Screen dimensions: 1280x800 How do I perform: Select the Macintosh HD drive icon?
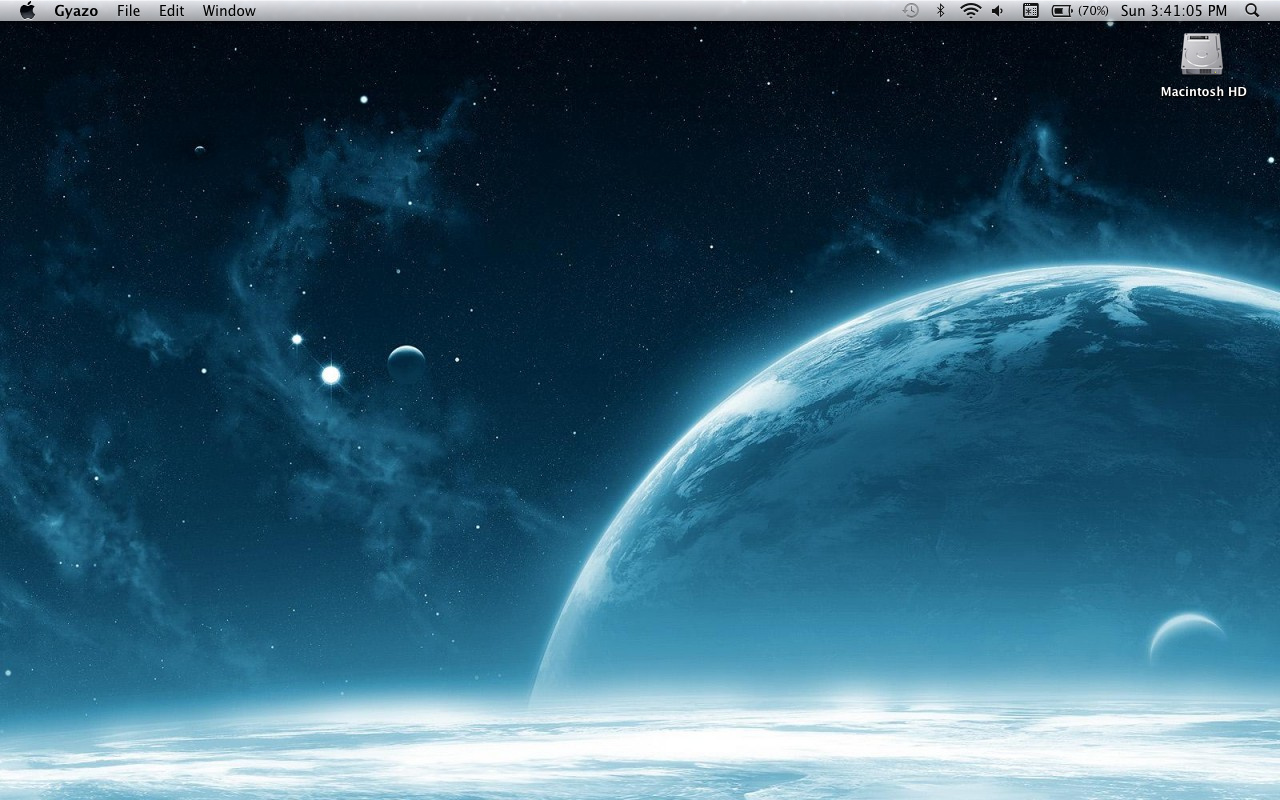tap(1202, 53)
